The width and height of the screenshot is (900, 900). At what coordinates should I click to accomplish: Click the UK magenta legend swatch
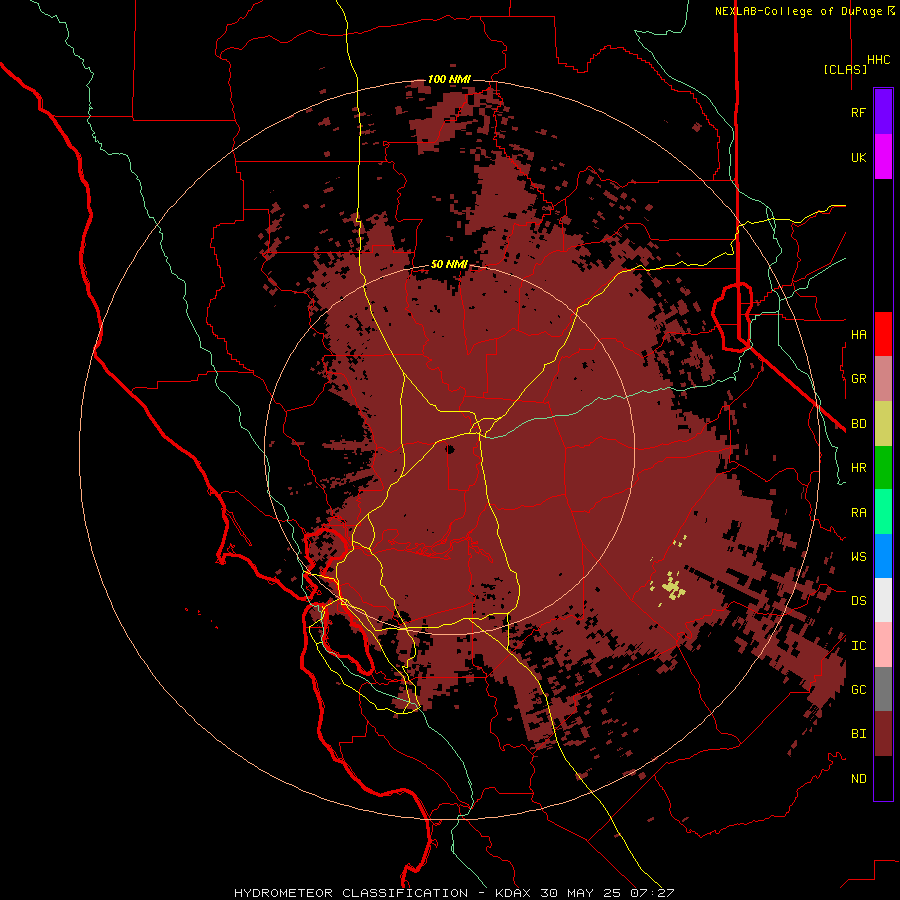tap(883, 157)
